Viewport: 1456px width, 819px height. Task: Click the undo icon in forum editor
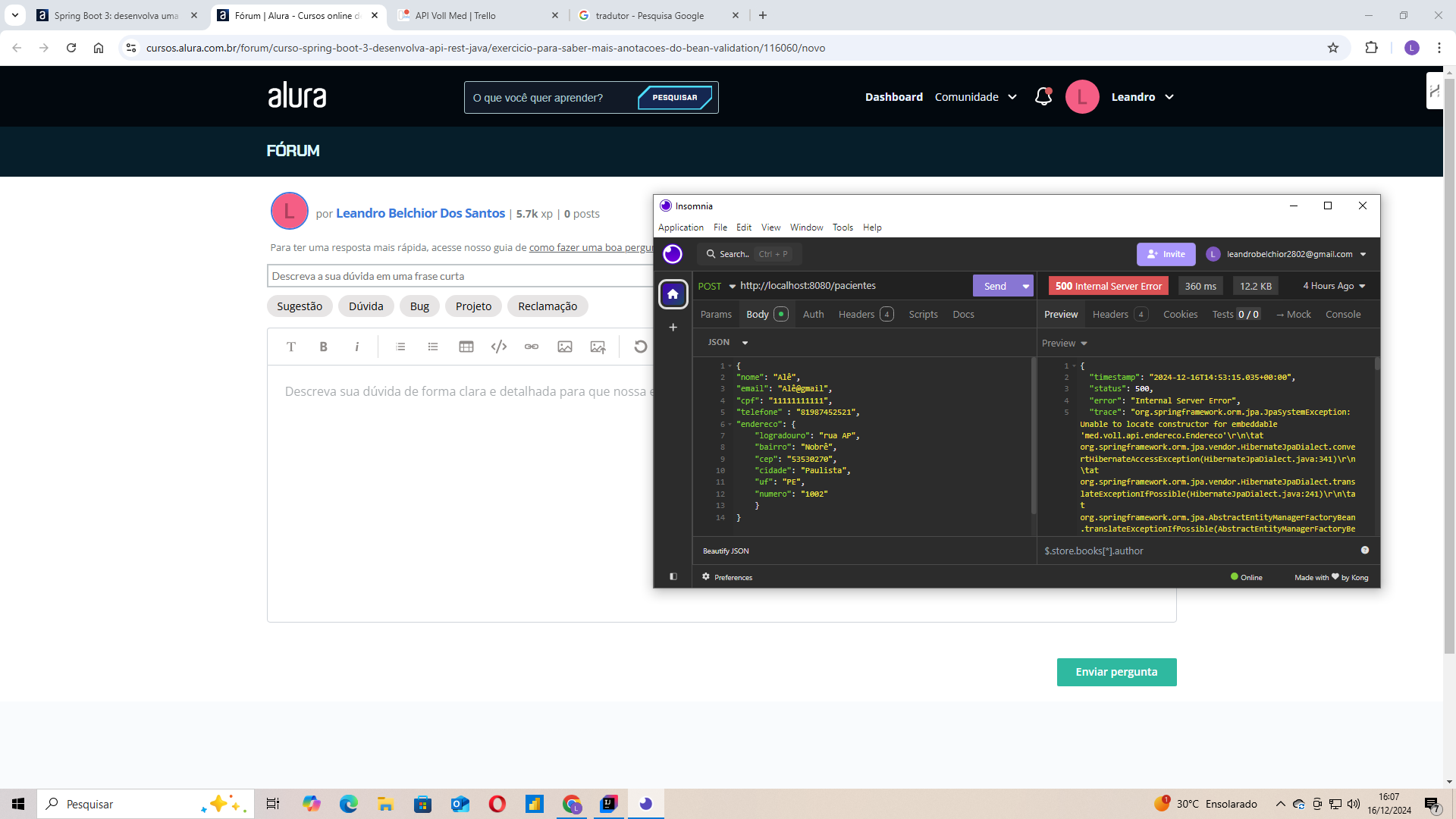tap(641, 347)
